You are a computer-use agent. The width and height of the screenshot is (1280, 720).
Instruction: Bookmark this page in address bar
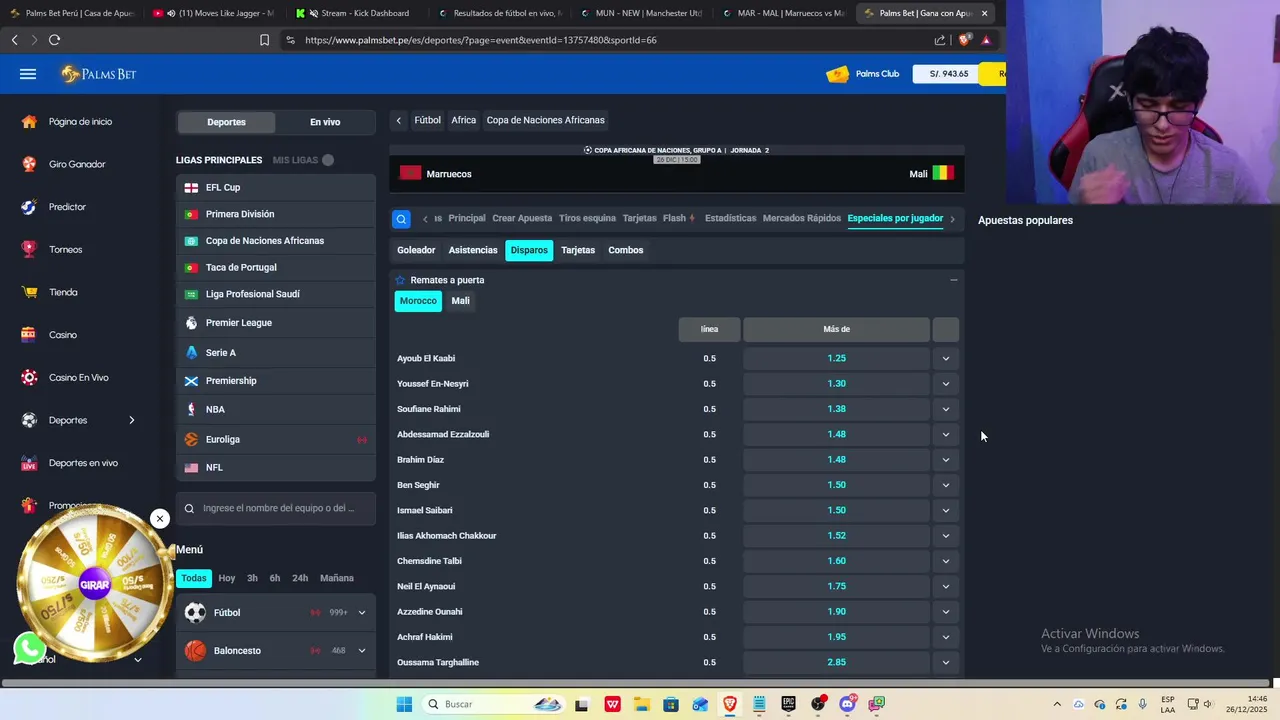(264, 40)
